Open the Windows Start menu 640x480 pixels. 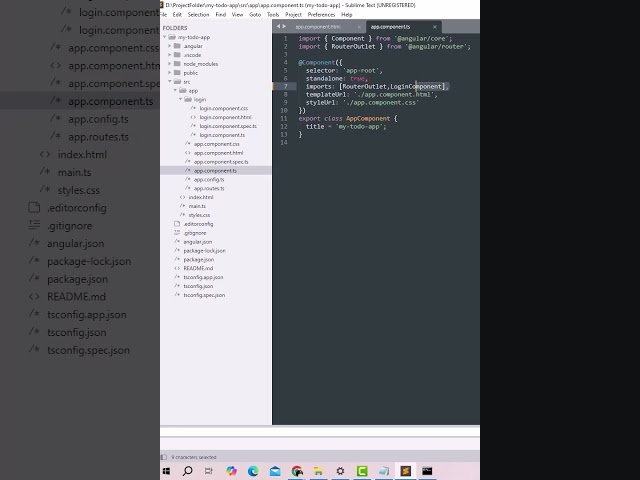[166, 471]
